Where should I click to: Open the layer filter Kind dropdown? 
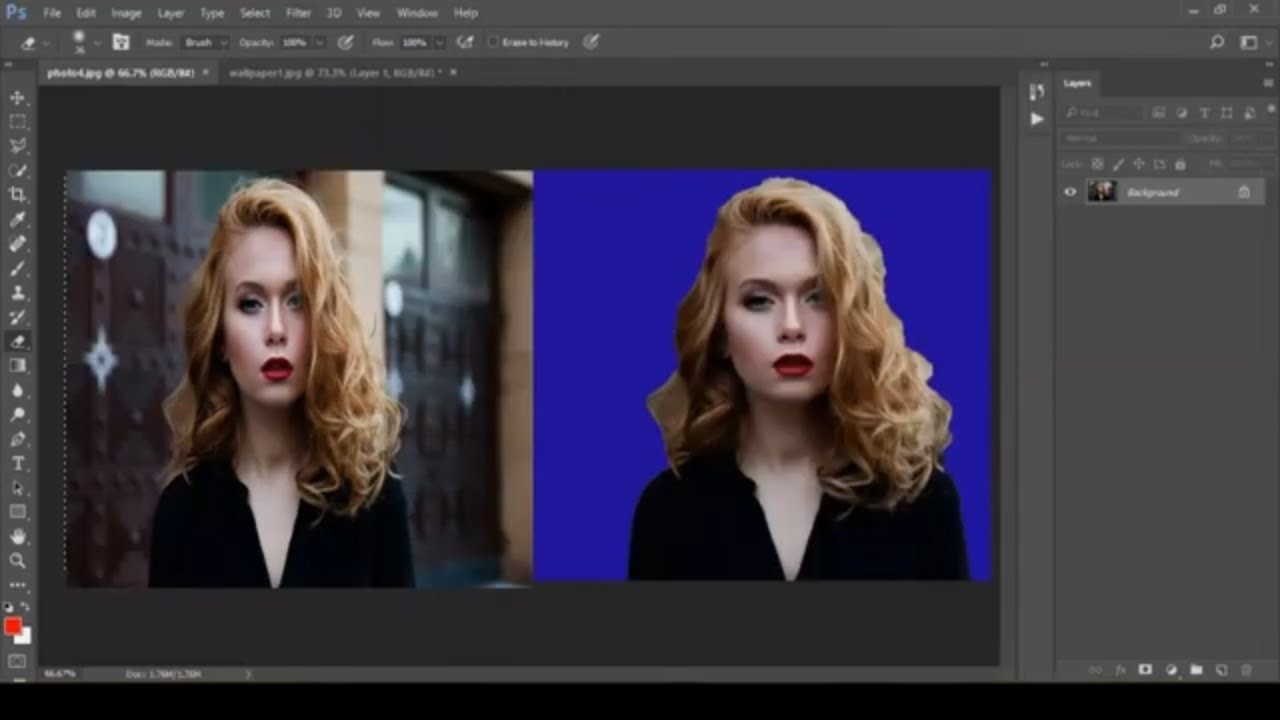(1102, 113)
